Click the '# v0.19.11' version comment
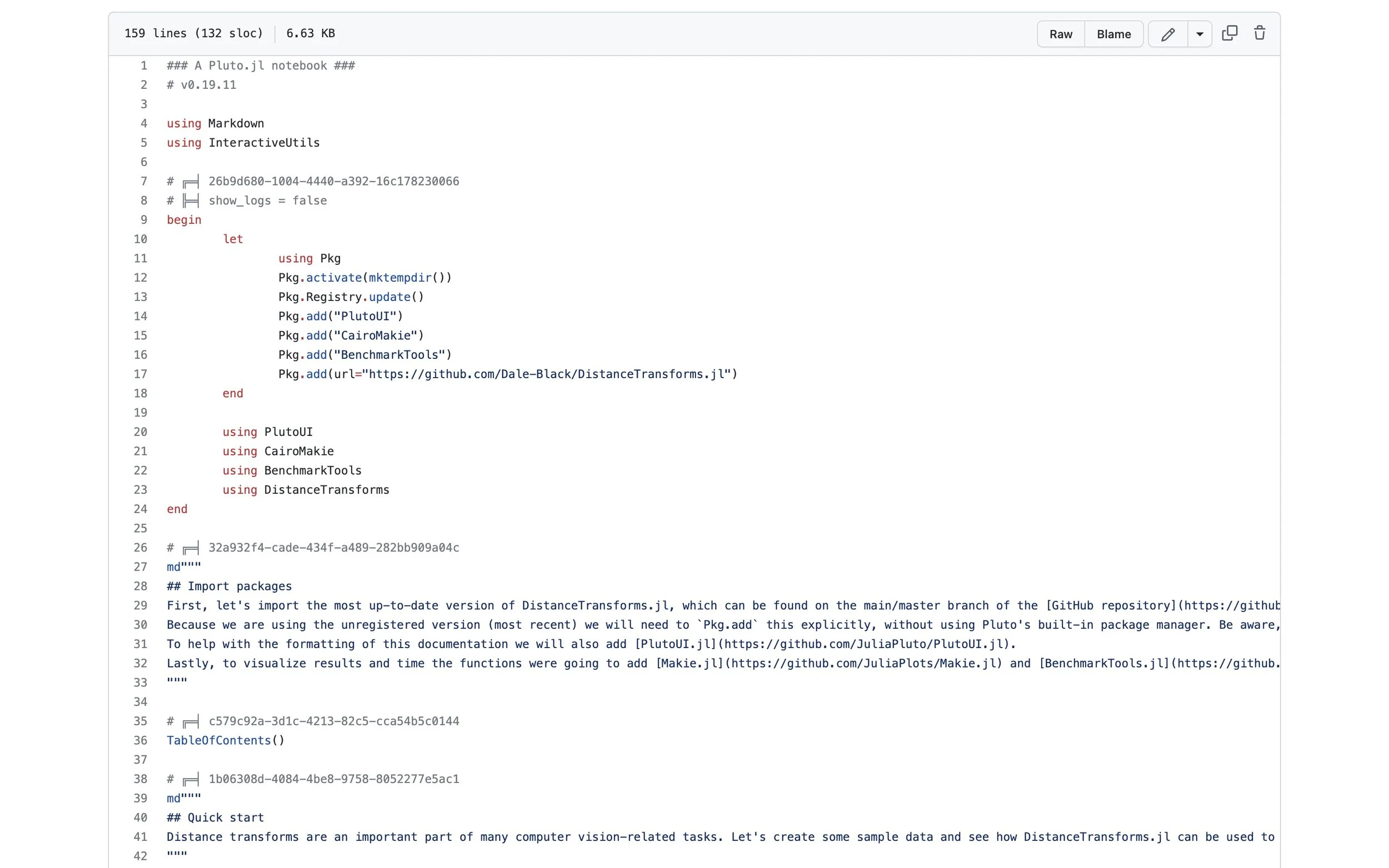This screenshot has width=1389, height=868. [x=202, y=85]
